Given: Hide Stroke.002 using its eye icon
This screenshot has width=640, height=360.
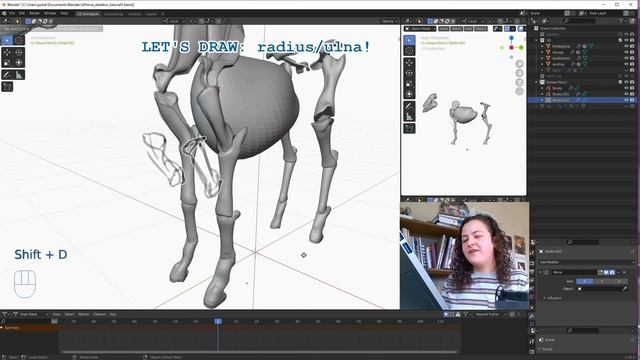Looking at the screenshot, I should pyautogui.click(x=626, y=100).
